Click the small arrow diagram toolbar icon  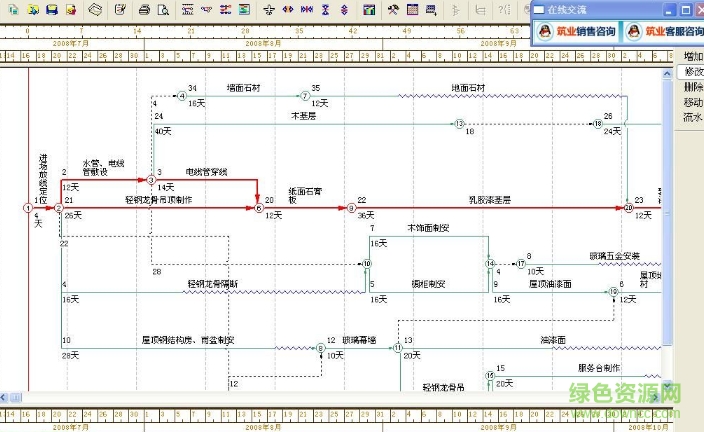coord(207,9)
